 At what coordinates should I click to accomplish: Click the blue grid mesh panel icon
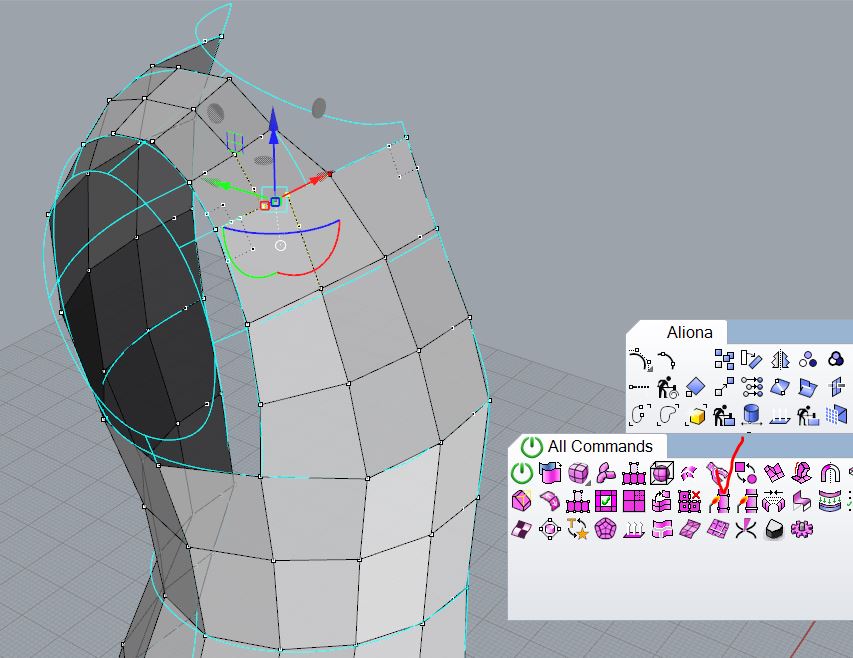[836, 415]
